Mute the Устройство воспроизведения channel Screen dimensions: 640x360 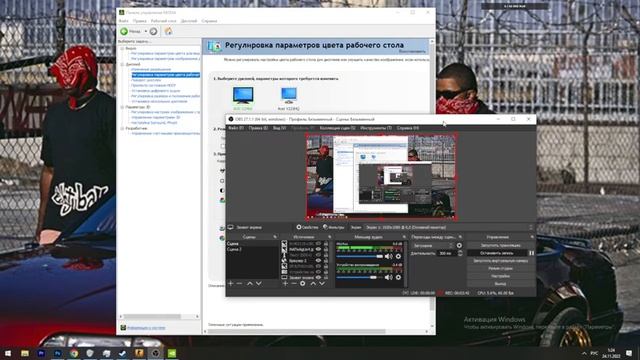click(389, 278)
